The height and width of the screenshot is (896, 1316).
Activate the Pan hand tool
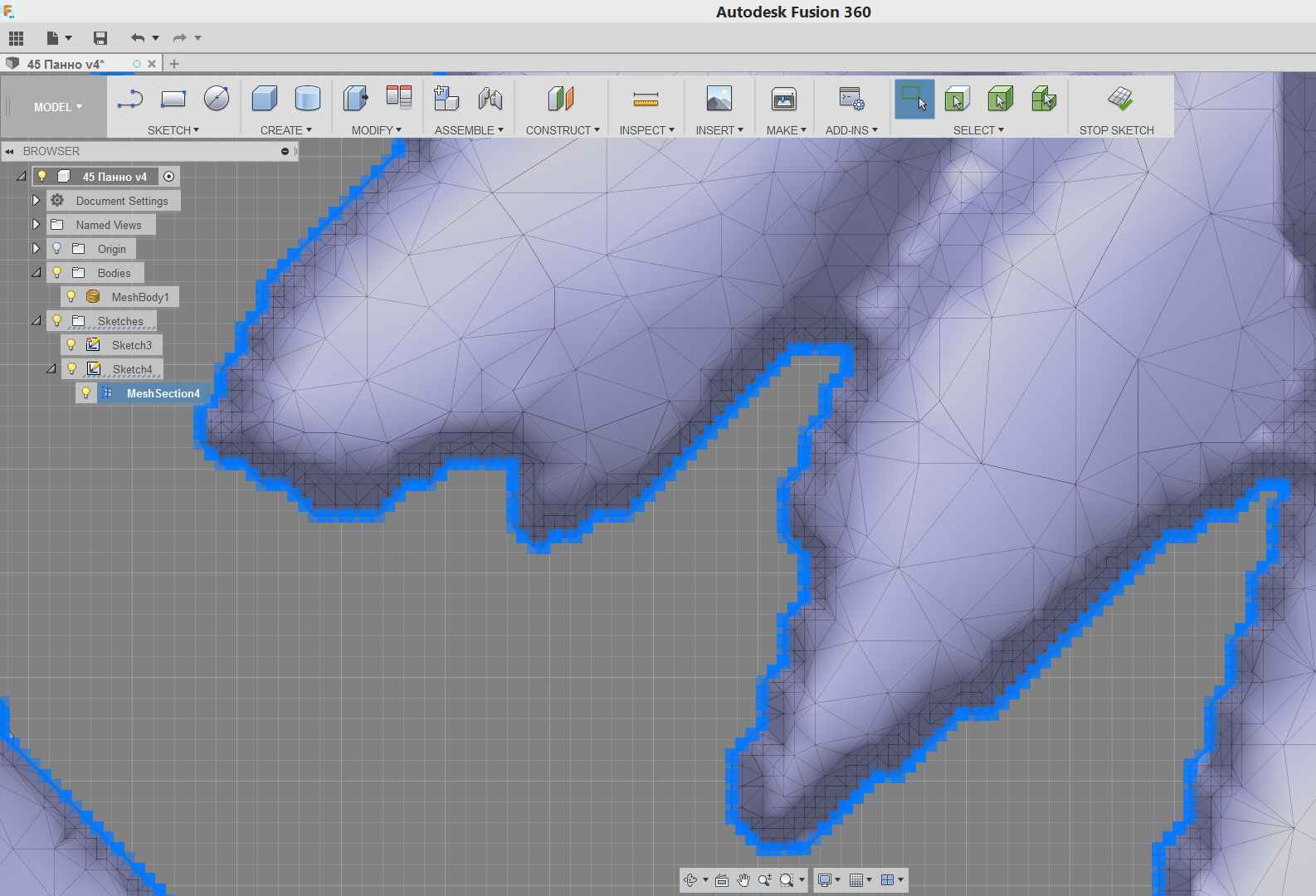coord(743,880)
